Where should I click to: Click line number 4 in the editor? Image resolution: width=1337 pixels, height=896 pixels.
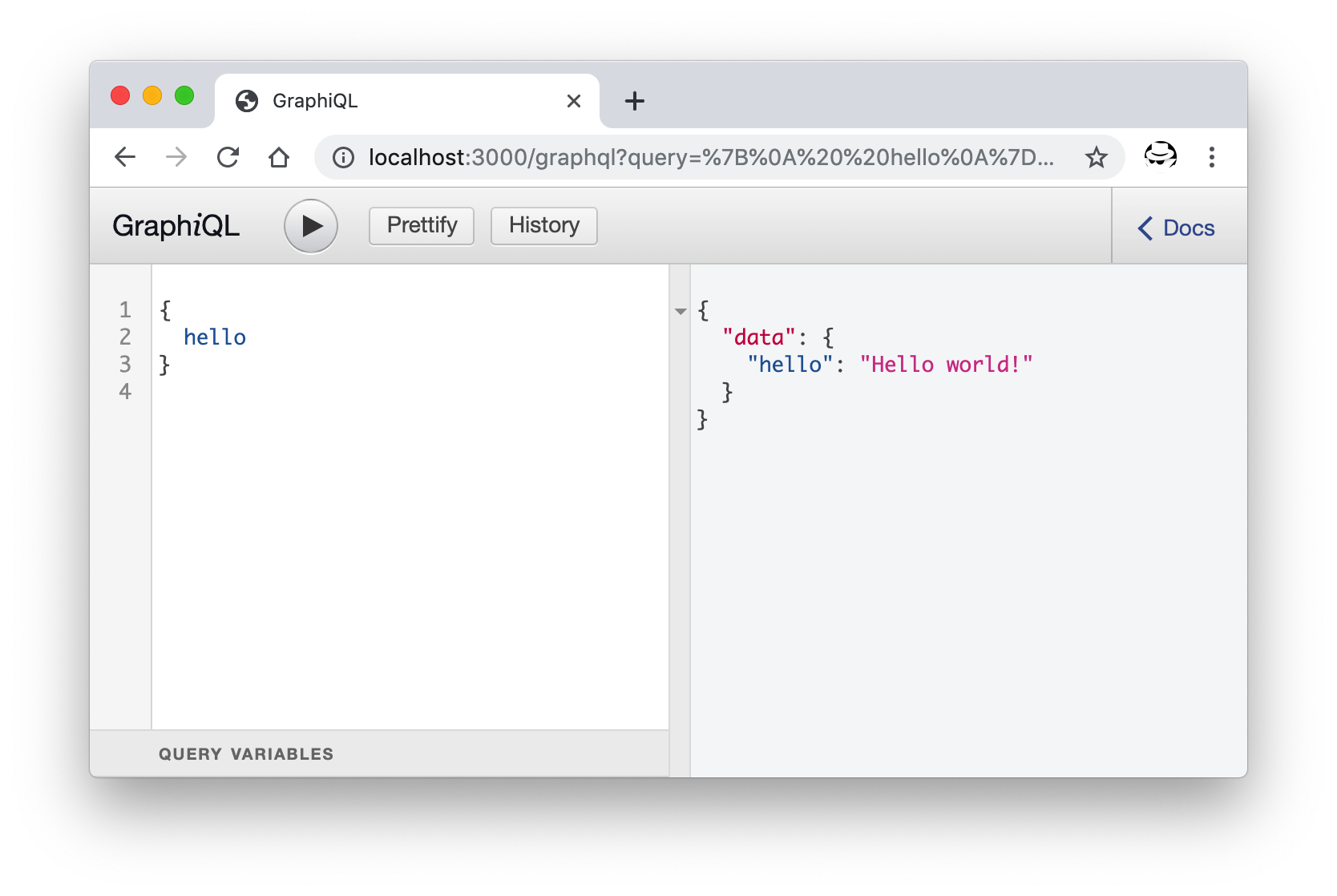[x=125, y=392]
